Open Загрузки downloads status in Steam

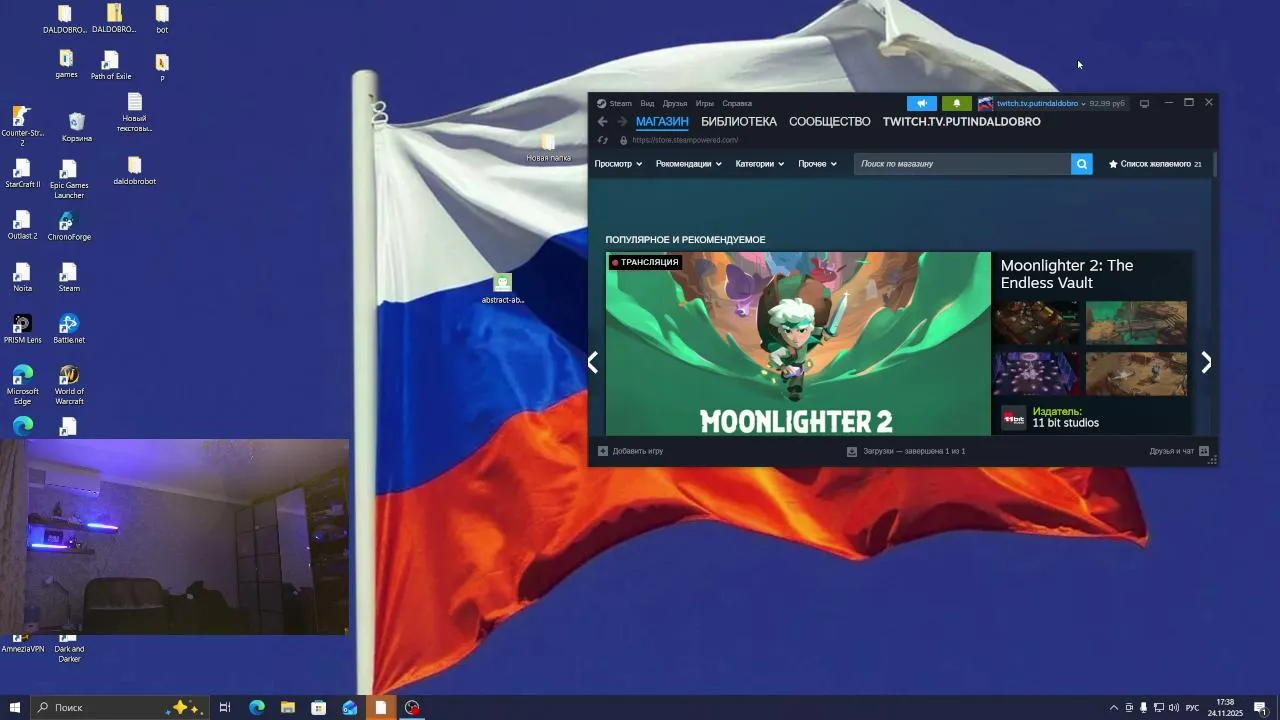coord(906,451)
